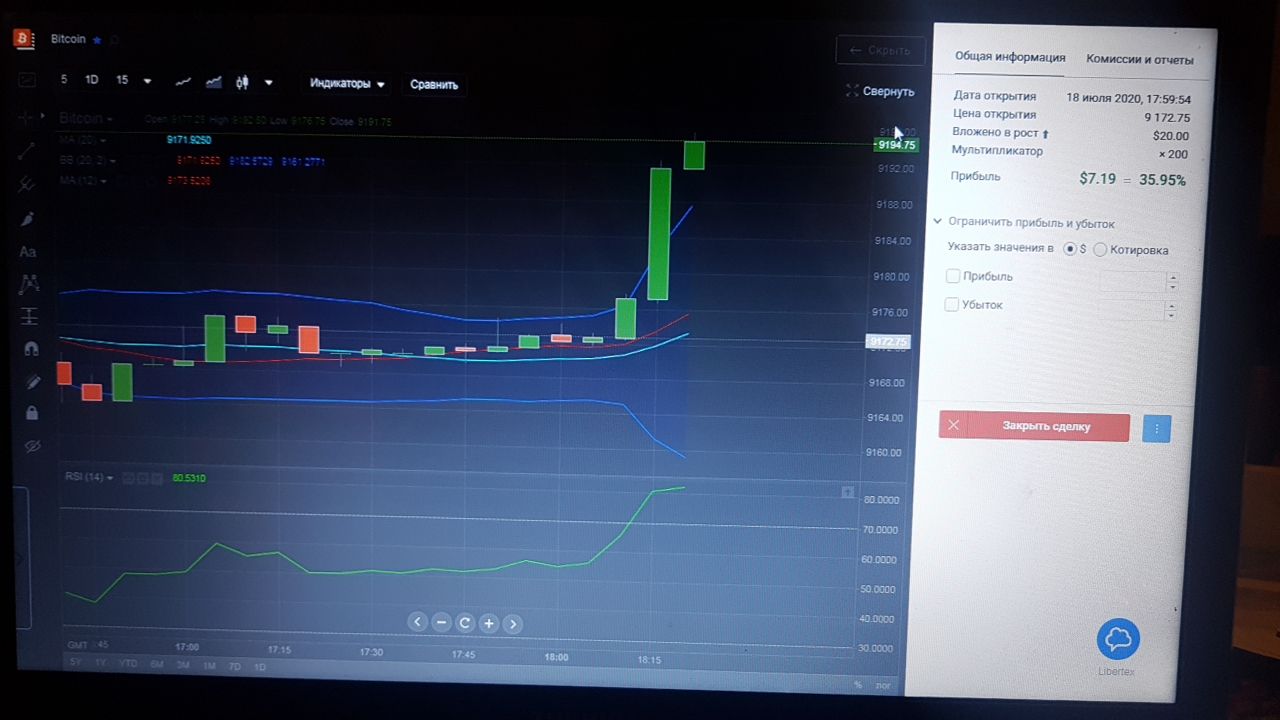The height and width of the screenshot is (720, 1280).
Task: Select the Котировка radio button
Action: [x=1100, y=250]
